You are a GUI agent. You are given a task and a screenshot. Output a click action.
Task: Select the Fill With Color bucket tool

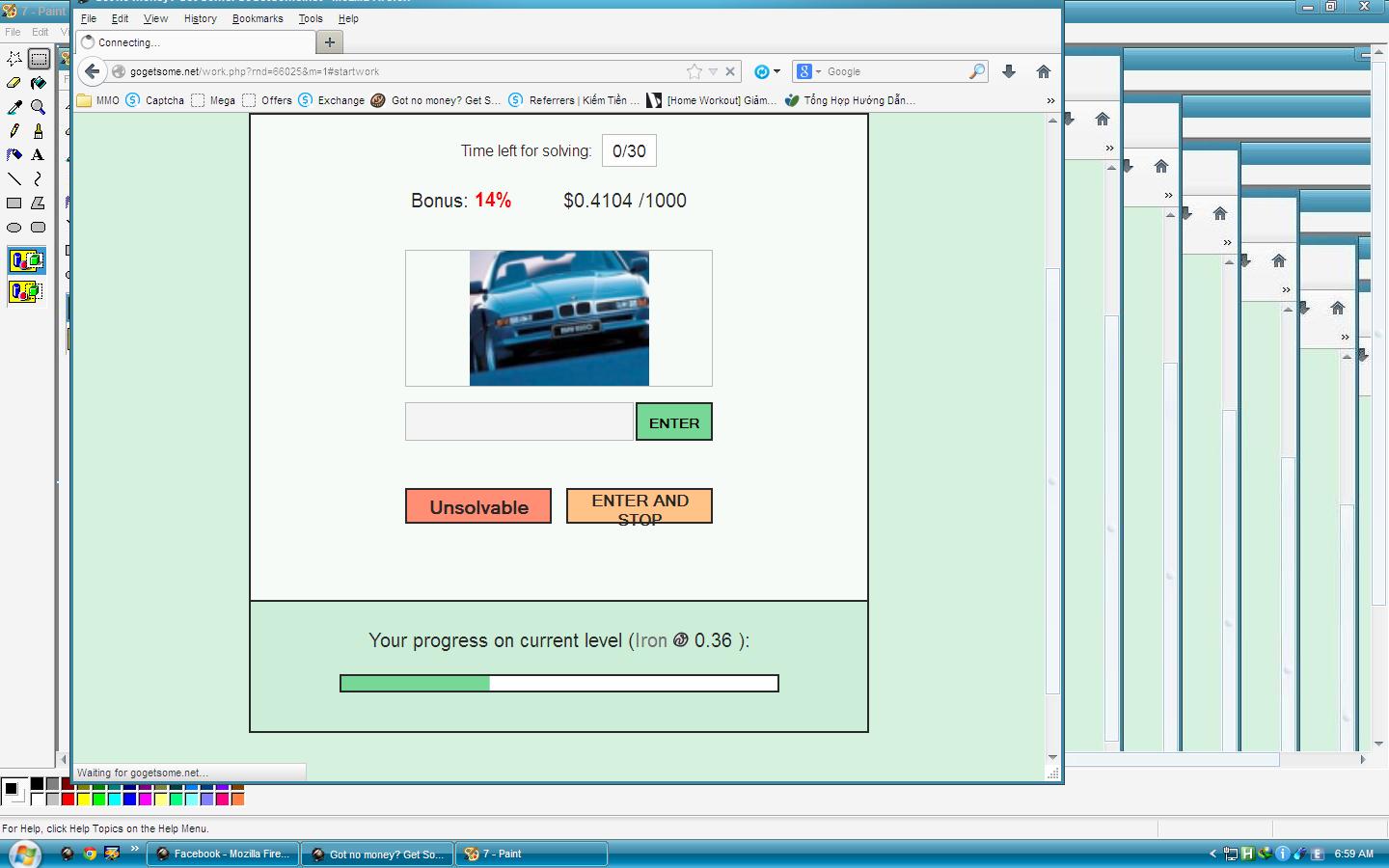38,83
